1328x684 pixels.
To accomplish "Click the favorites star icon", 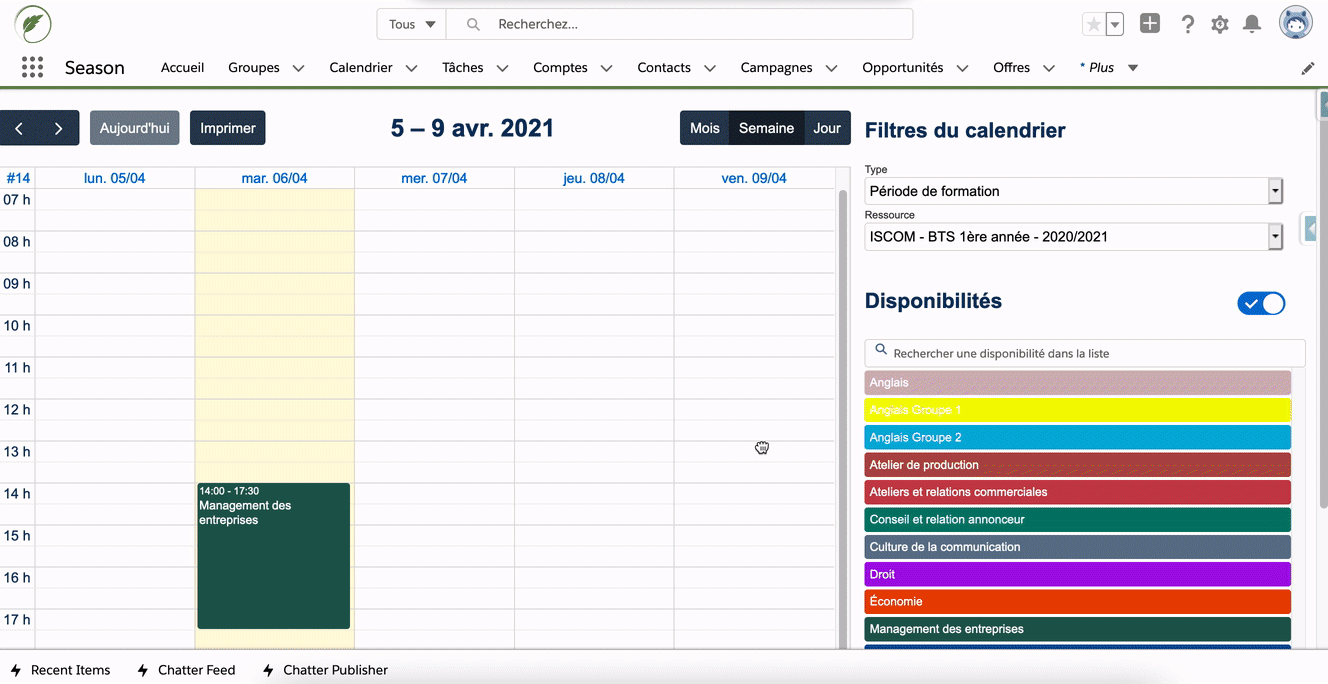I will pyautogui.click(x=1094, y=23).
